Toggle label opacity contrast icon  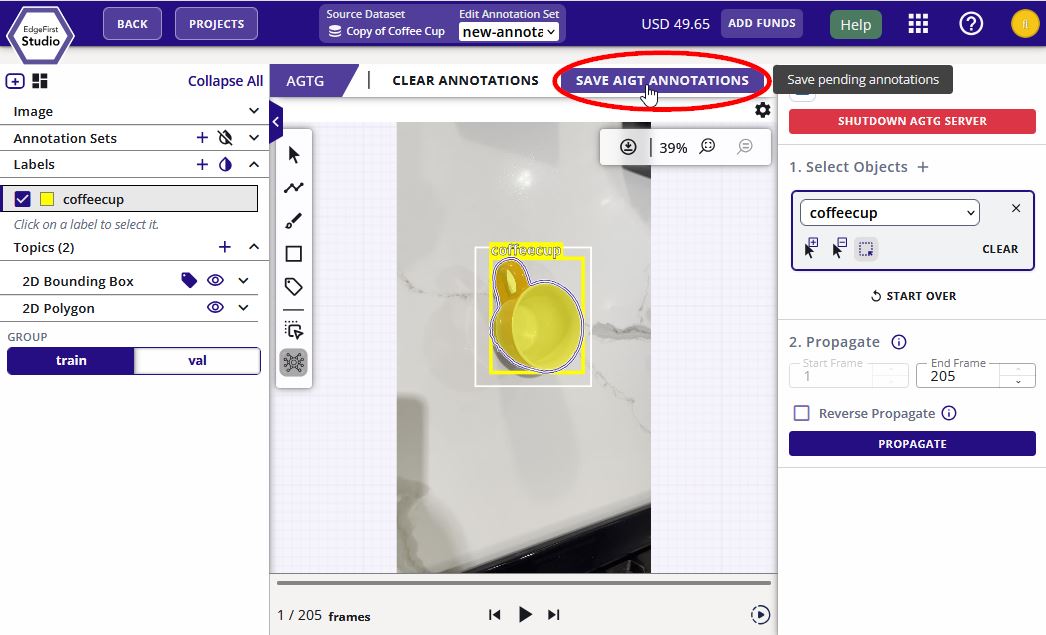[225, 164]
